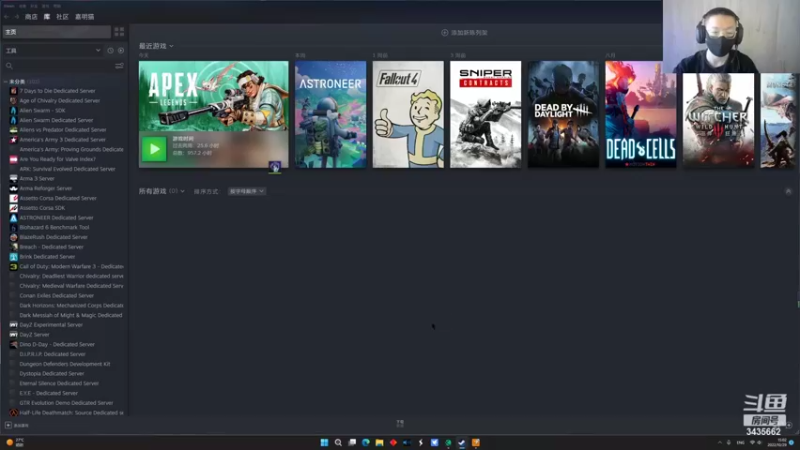Click the forward navigation arrow

[x=17, y=17]
